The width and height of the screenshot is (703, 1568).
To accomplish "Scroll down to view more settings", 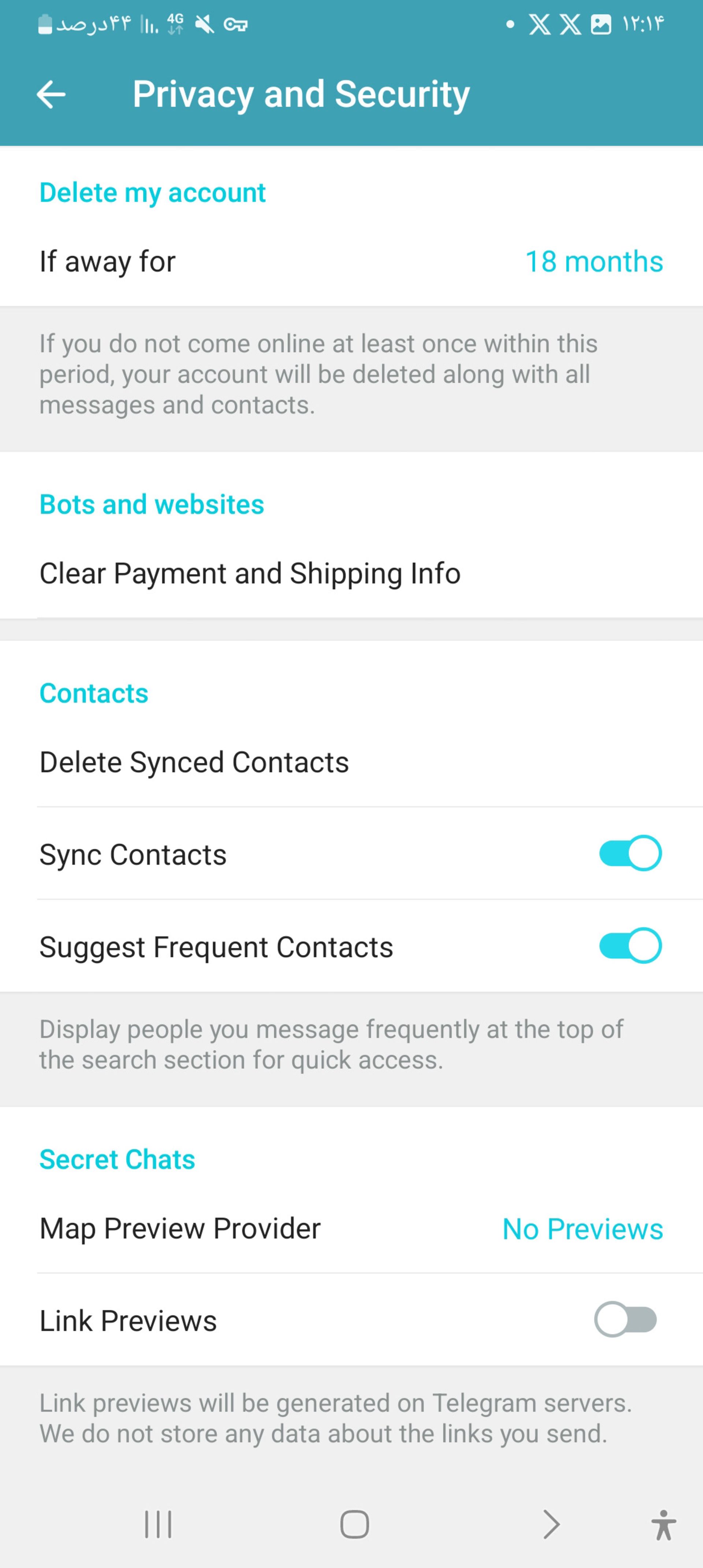I will (351, 784).
